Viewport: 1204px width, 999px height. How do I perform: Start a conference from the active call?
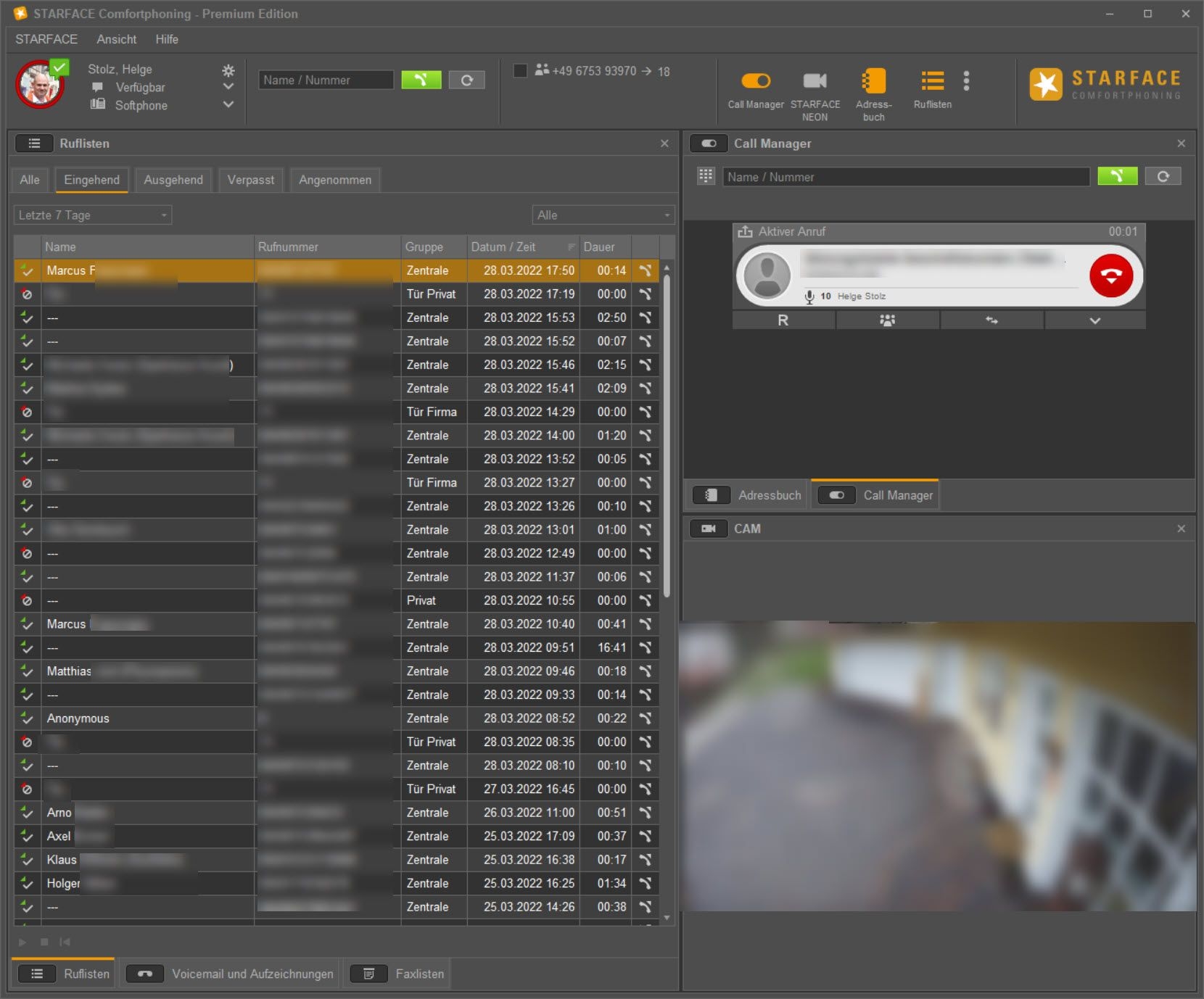point(887,320)
